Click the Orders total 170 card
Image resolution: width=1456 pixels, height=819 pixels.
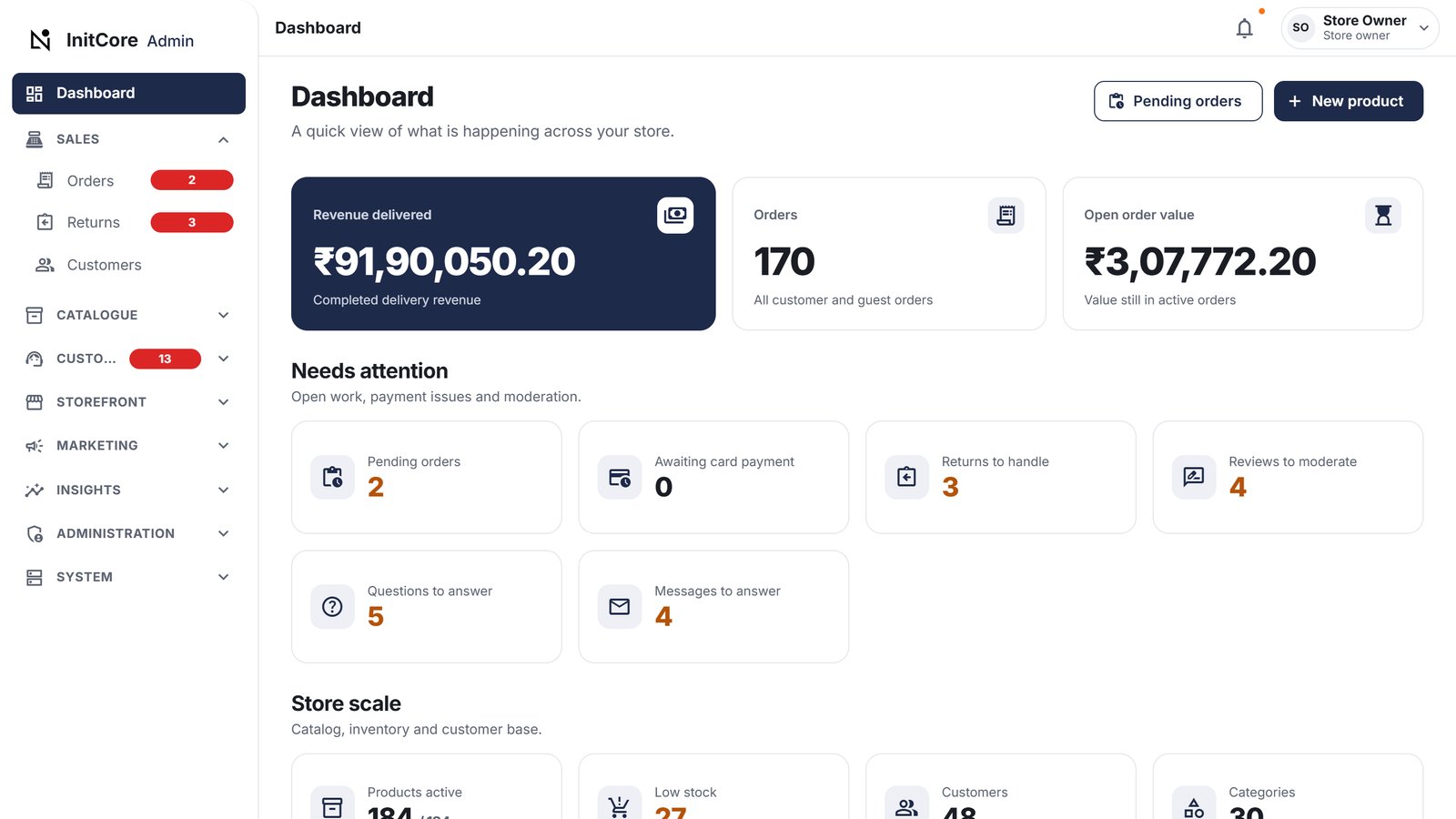(x=889, y=254)
